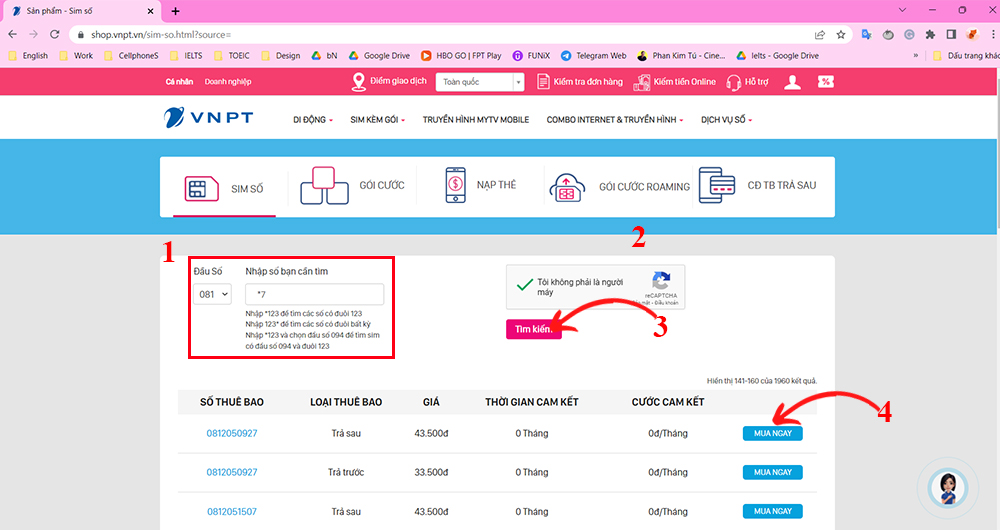Image resolution: width=1000 pixels, height=530 pixels.
Task: Open Kiếm tiền Online link
Action: click(x=674, y=82)
